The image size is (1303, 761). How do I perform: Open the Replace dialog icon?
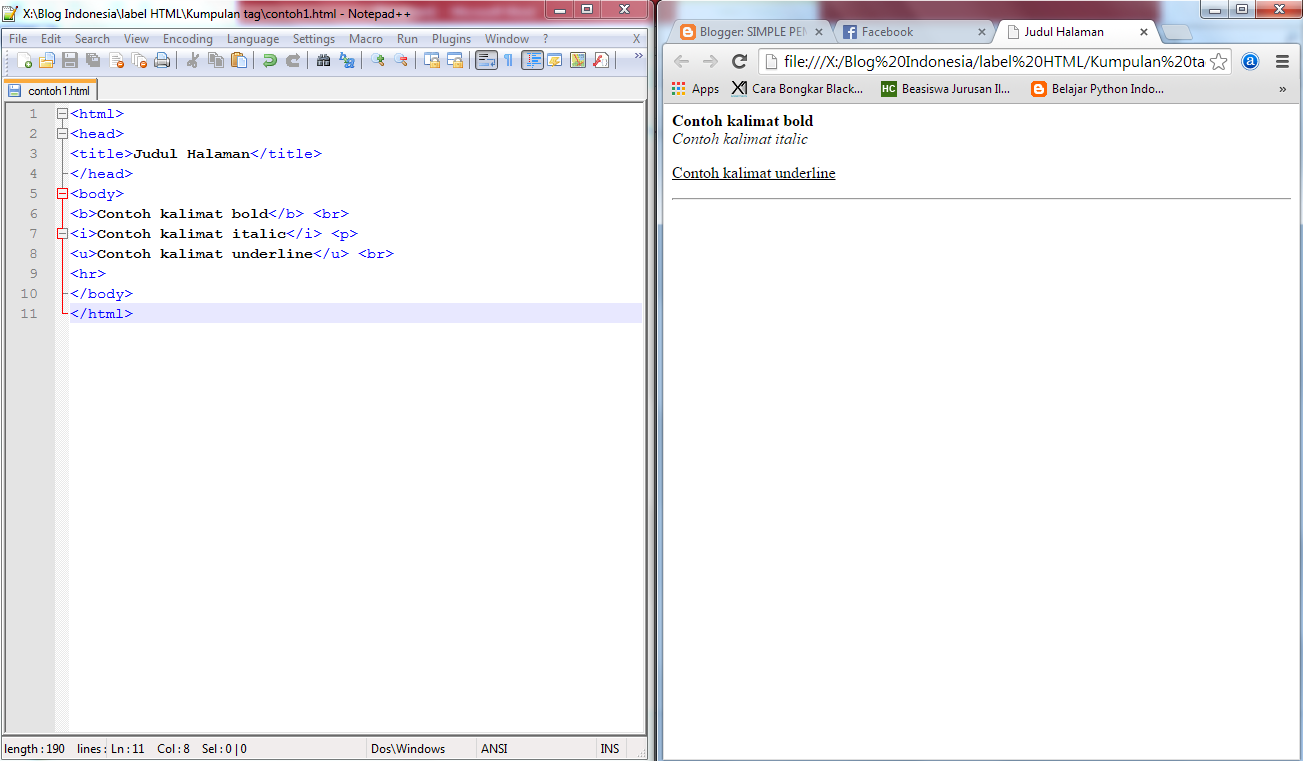[x=347, y=61]
